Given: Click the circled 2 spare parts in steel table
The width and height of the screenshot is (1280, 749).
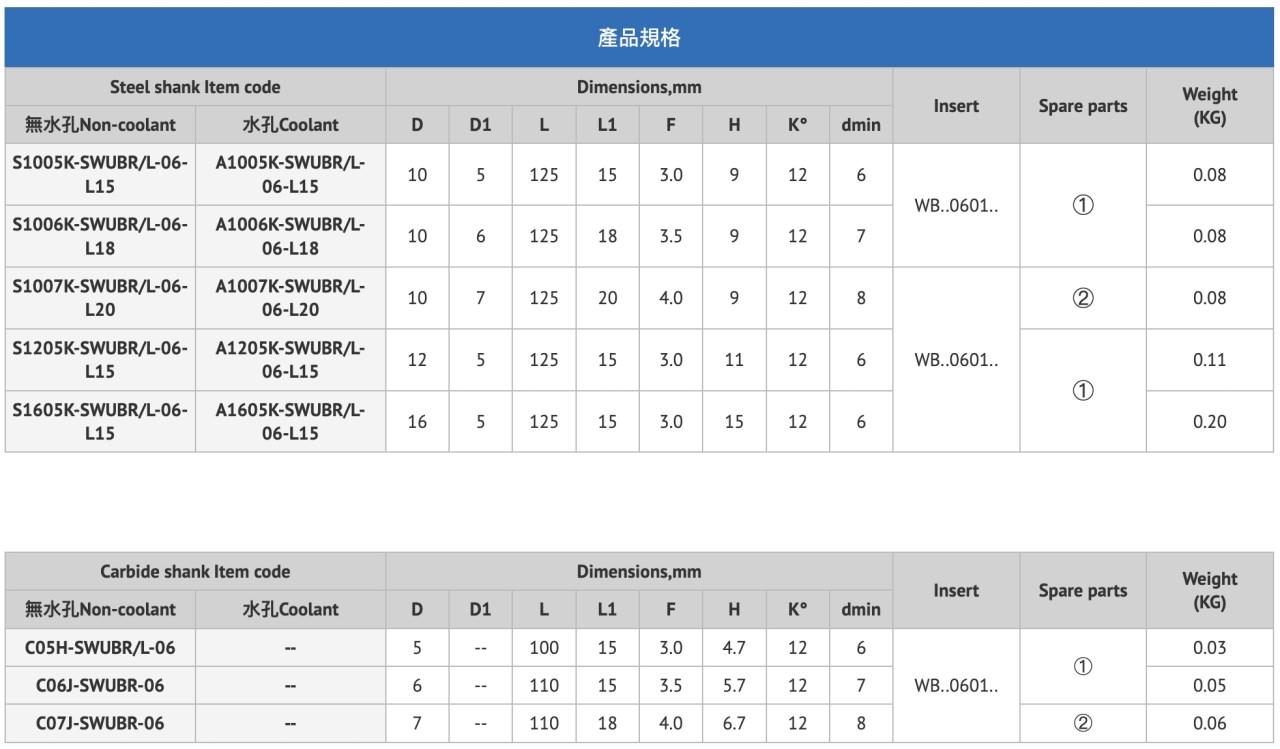Looking at the screenshot, I should 1083,298.
